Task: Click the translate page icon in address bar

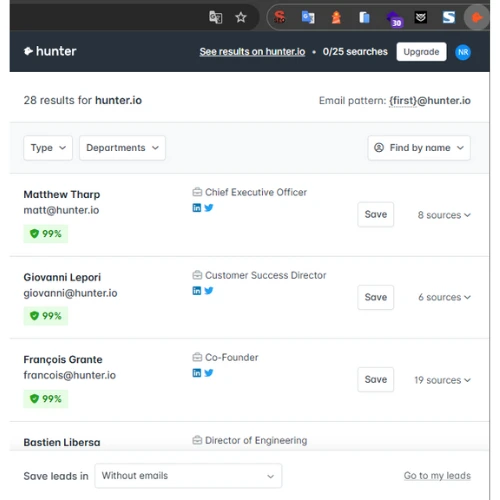Action: click(216, 17)
